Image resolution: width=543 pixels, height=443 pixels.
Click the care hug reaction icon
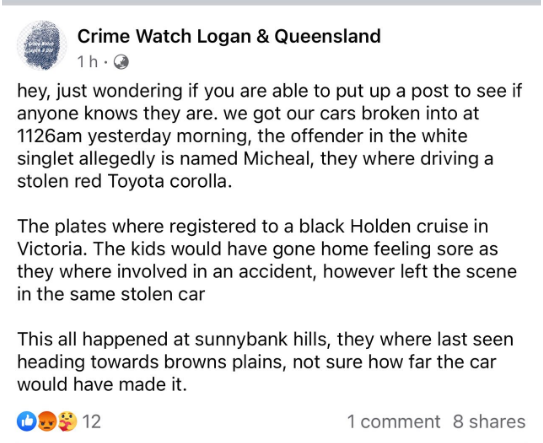pos(67,421)
